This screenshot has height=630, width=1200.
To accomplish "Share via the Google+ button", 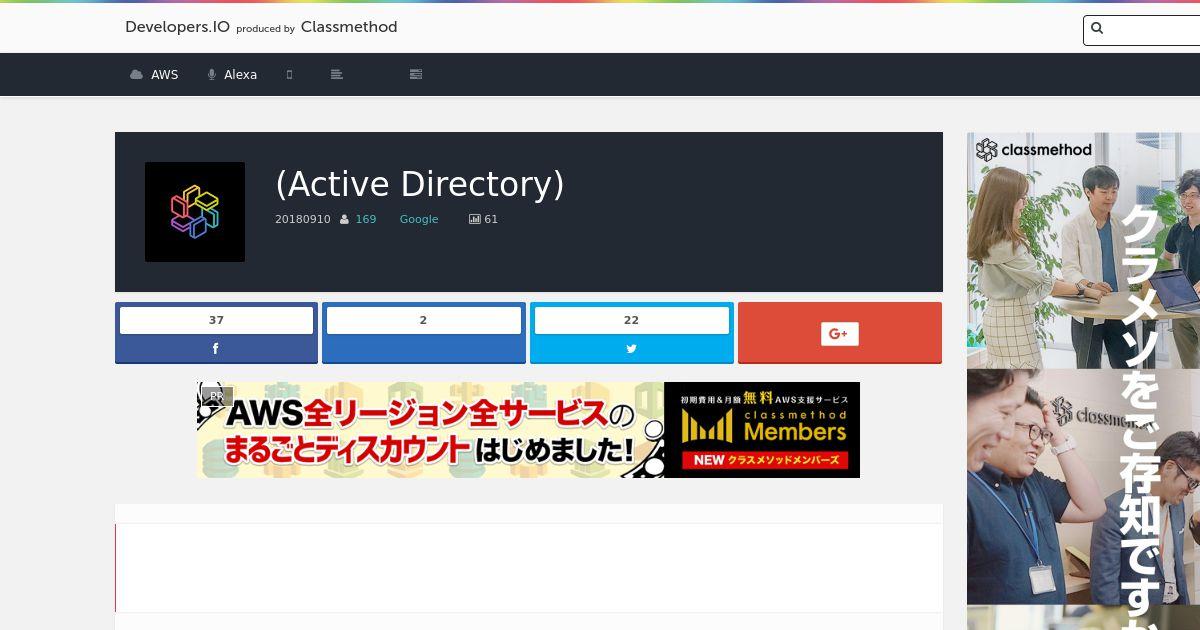I will click(840, 332).
